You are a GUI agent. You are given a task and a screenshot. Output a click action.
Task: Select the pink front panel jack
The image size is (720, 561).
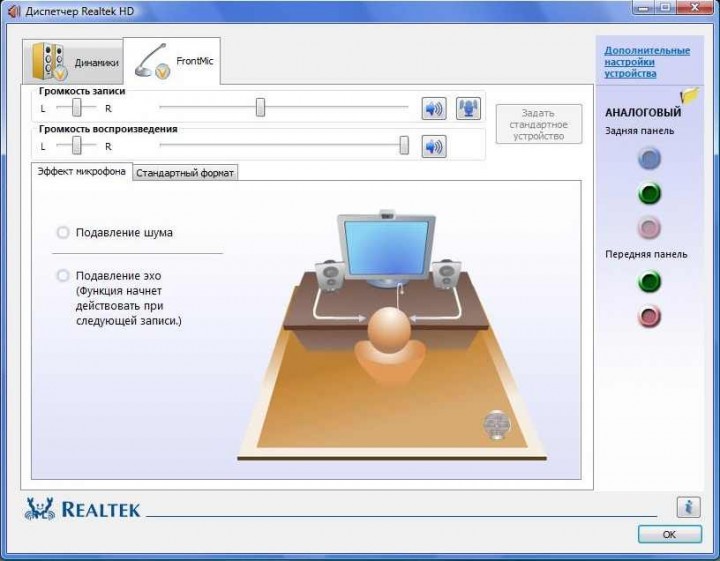[x=649, y=316]
